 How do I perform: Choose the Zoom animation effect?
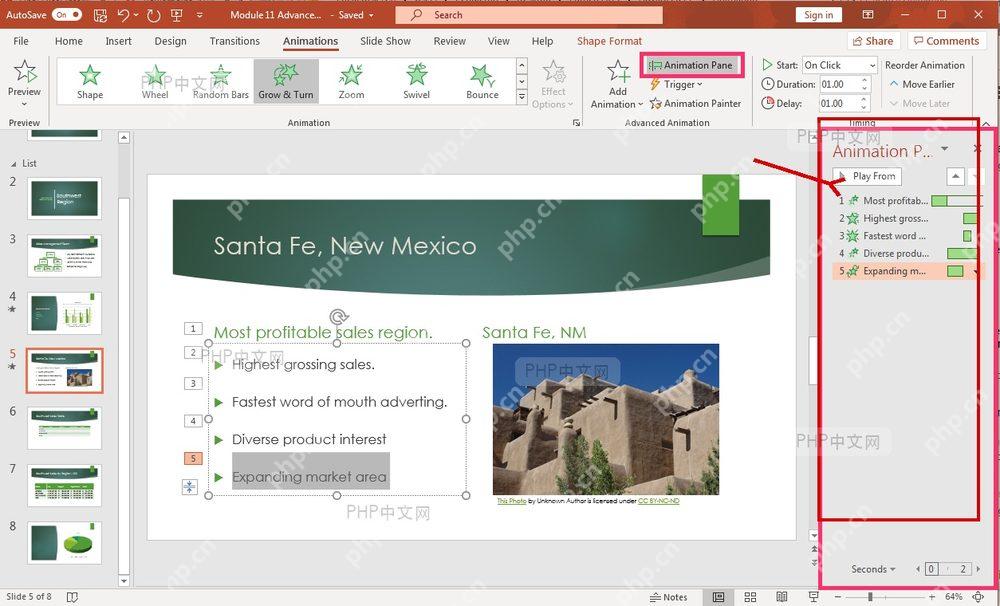point(351,82)
